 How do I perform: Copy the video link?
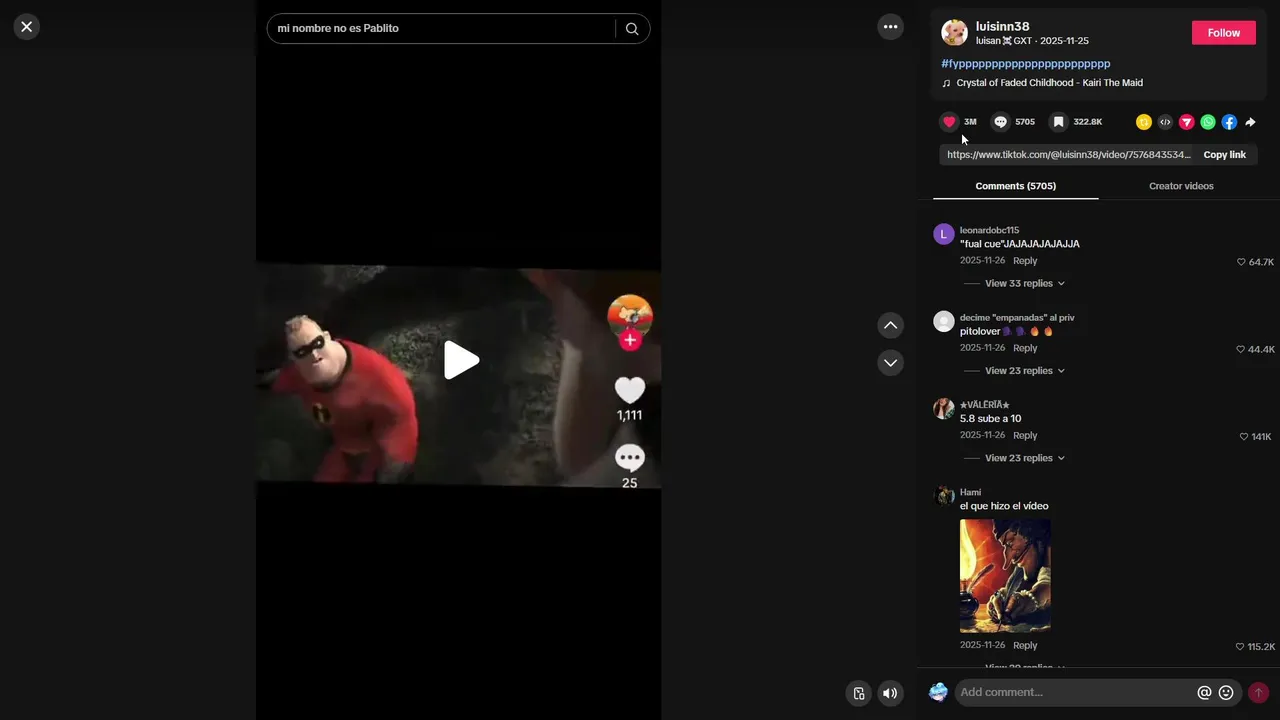tap(1224, 155)
